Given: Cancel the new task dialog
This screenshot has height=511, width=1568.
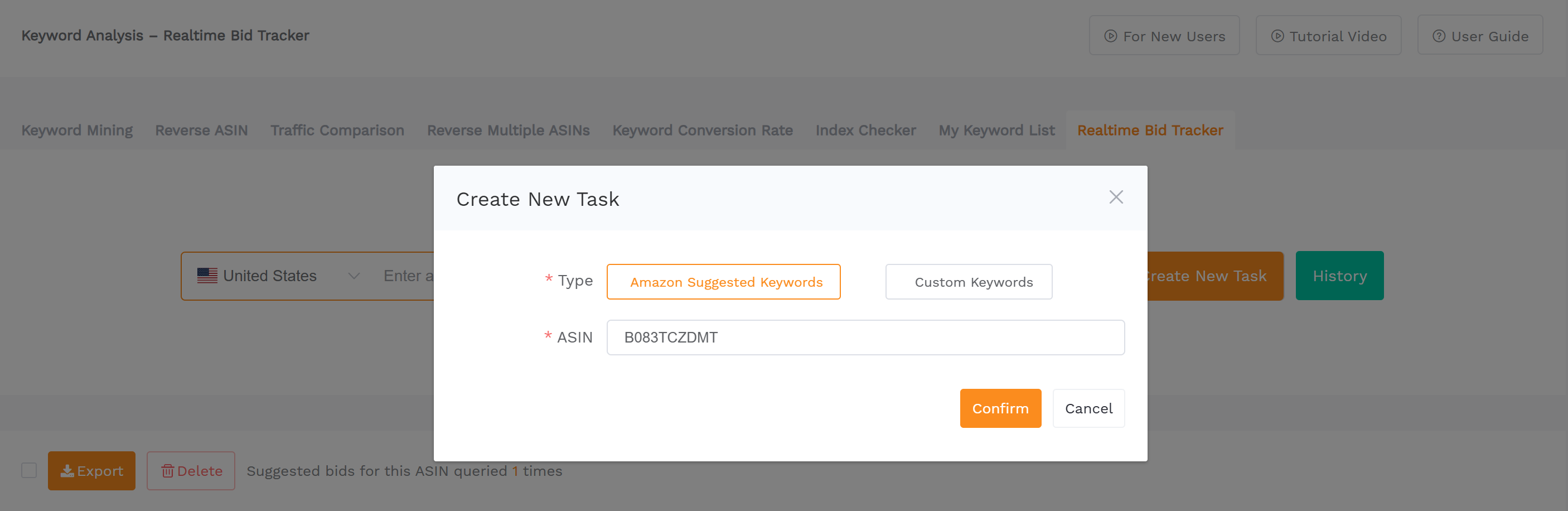Looking at the screenshot, I should [1088, 409].
